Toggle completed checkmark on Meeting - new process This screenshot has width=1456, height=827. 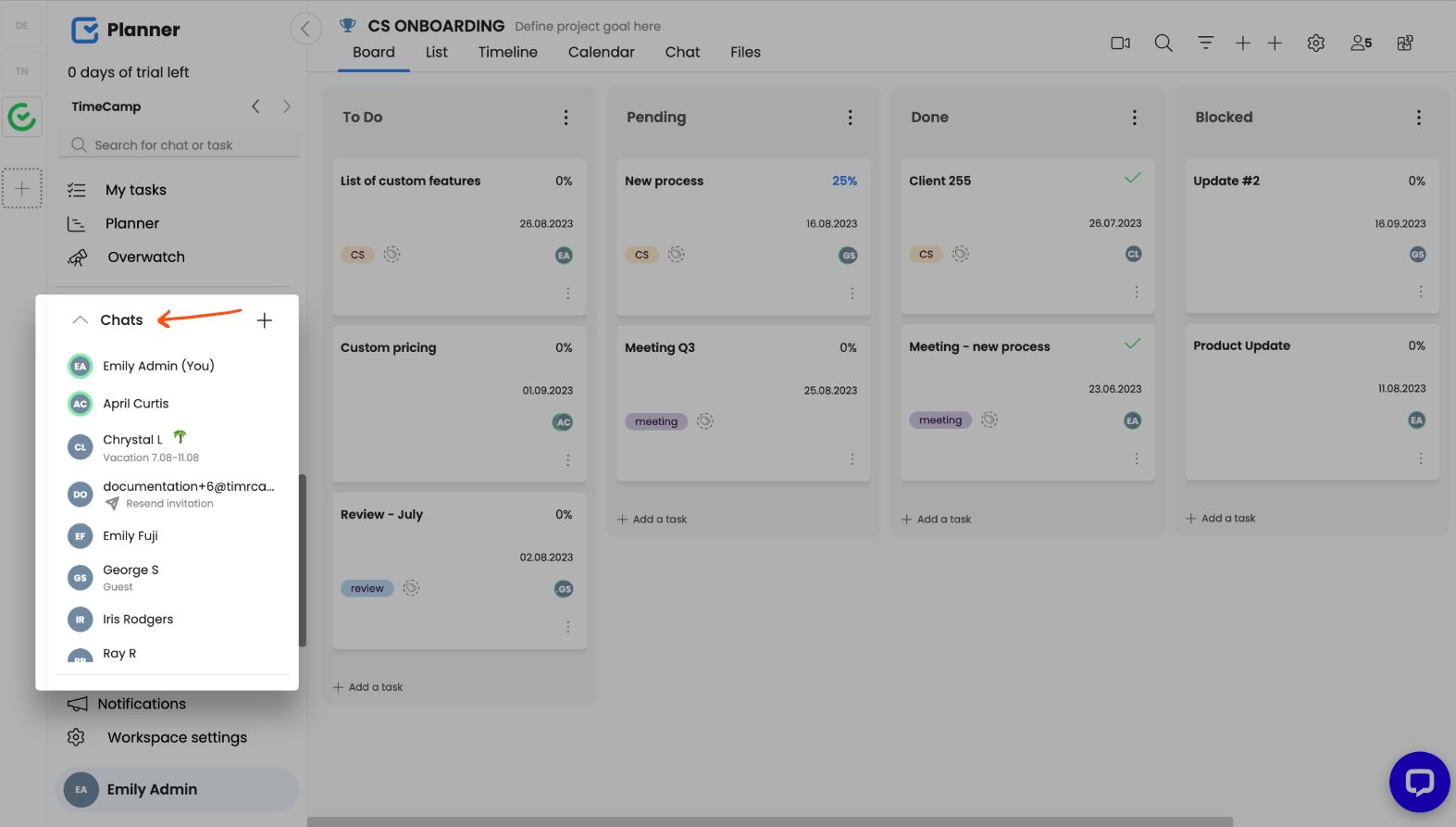point(1132,344)
